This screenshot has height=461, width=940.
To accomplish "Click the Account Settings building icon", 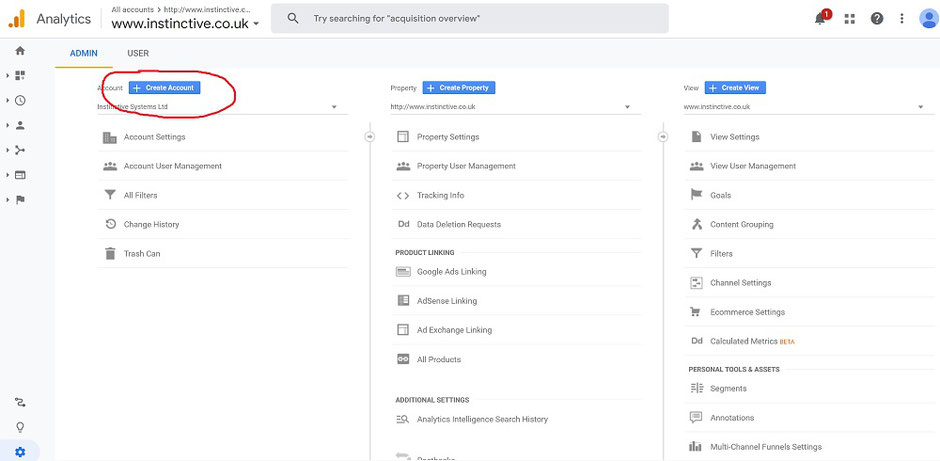I will 110,137.
